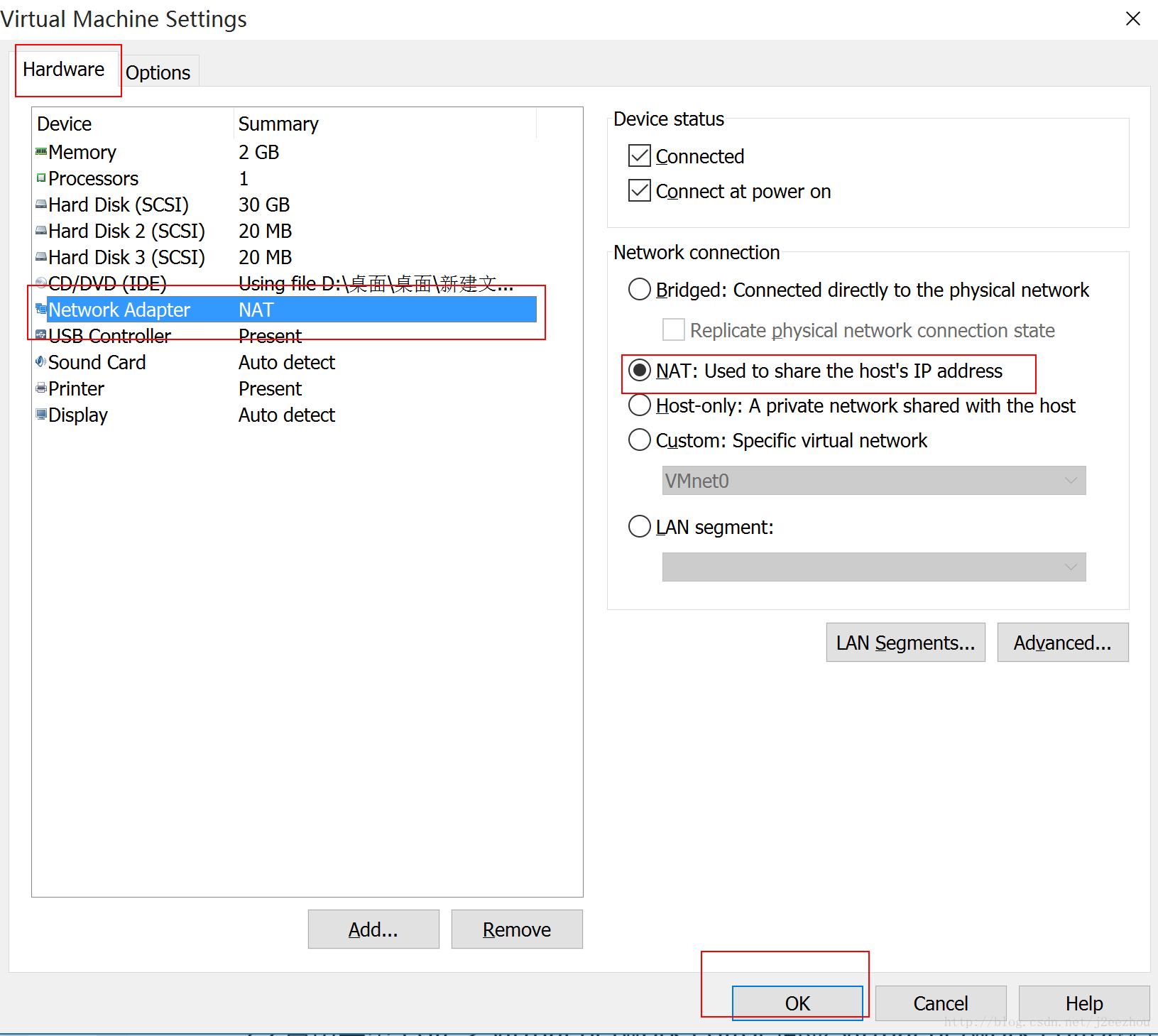This screenshot has height=1036, width=1158.
Task: Click the 30 GB disk summary value
Action: tap(264, 205)
